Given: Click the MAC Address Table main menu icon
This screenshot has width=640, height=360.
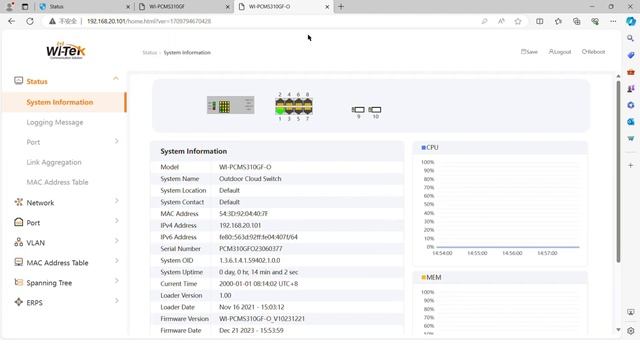Looking at the screenshot, I should click(18, 262).
